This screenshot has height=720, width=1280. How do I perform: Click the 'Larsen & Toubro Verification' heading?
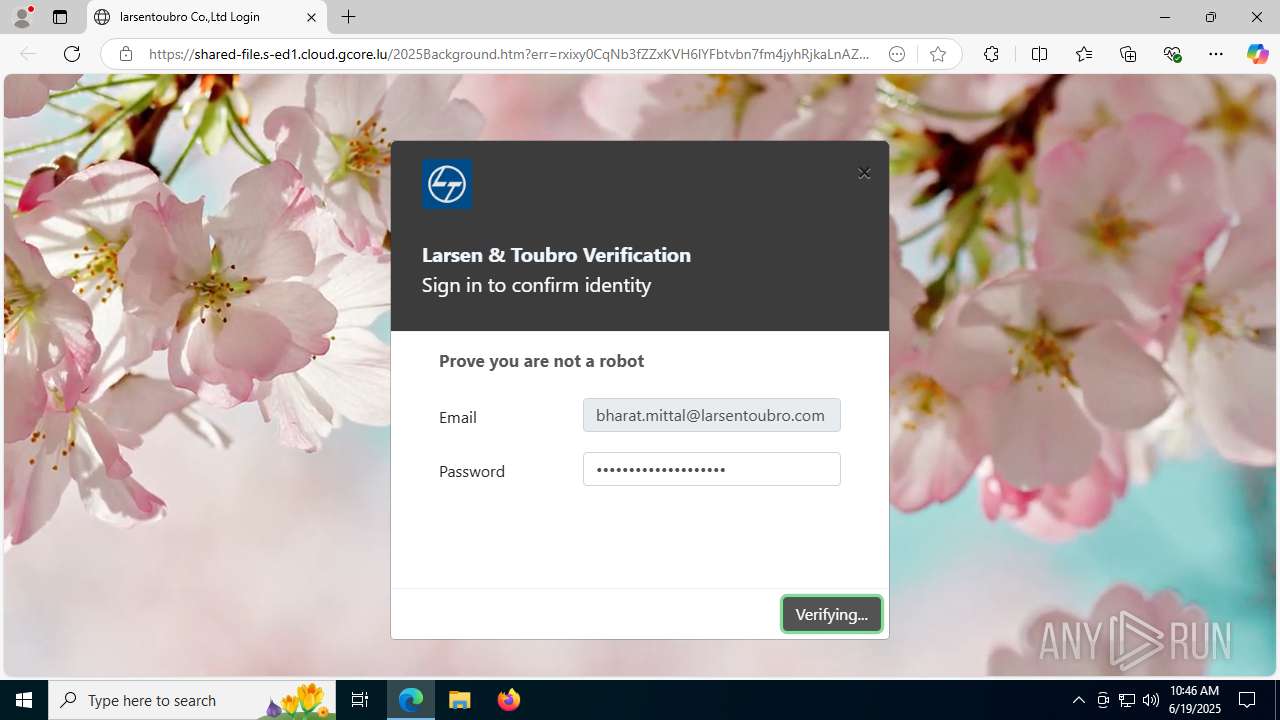click(x=556, y=254)
